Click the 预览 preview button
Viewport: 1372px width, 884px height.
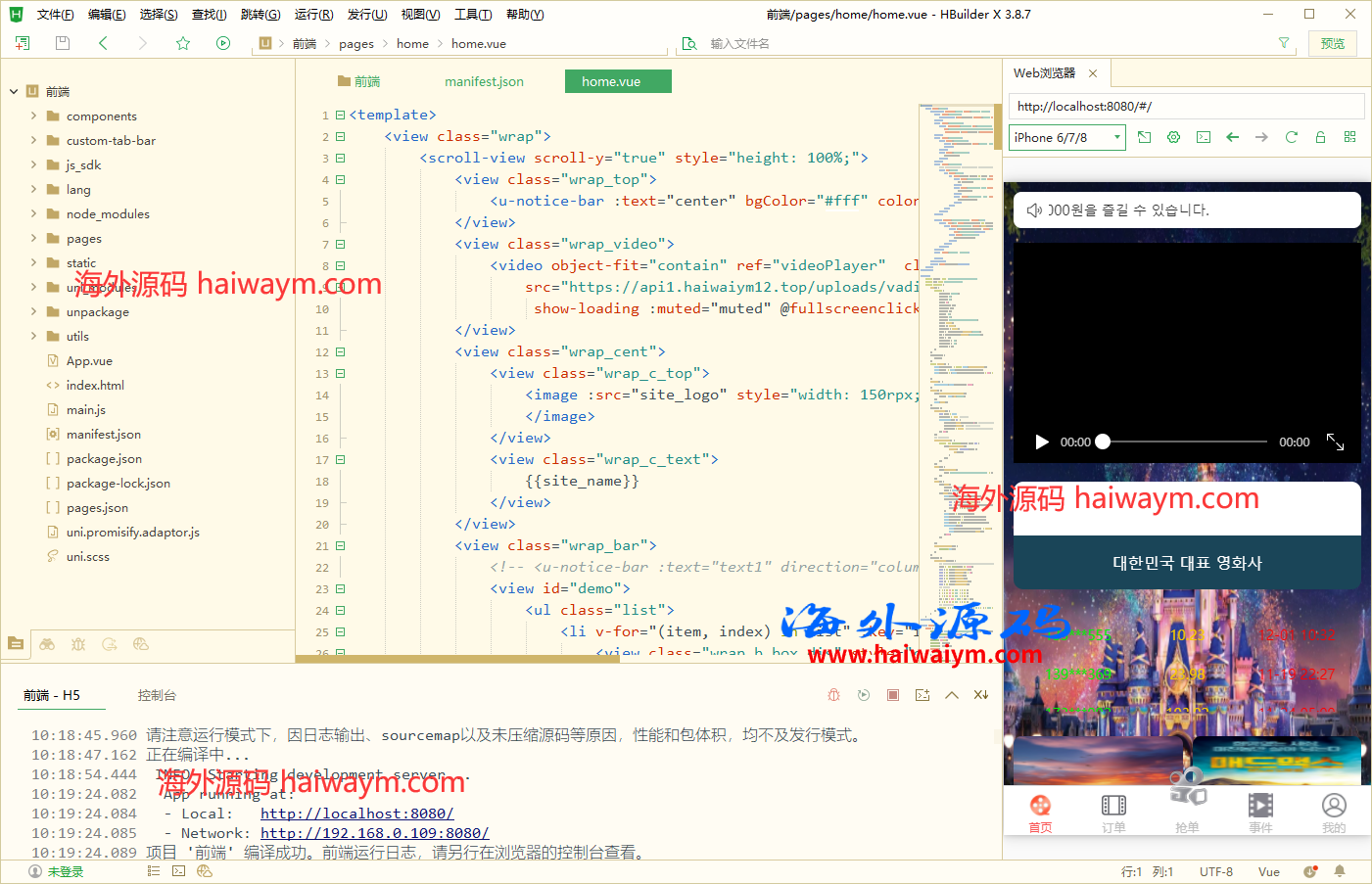coord(1332,43)
